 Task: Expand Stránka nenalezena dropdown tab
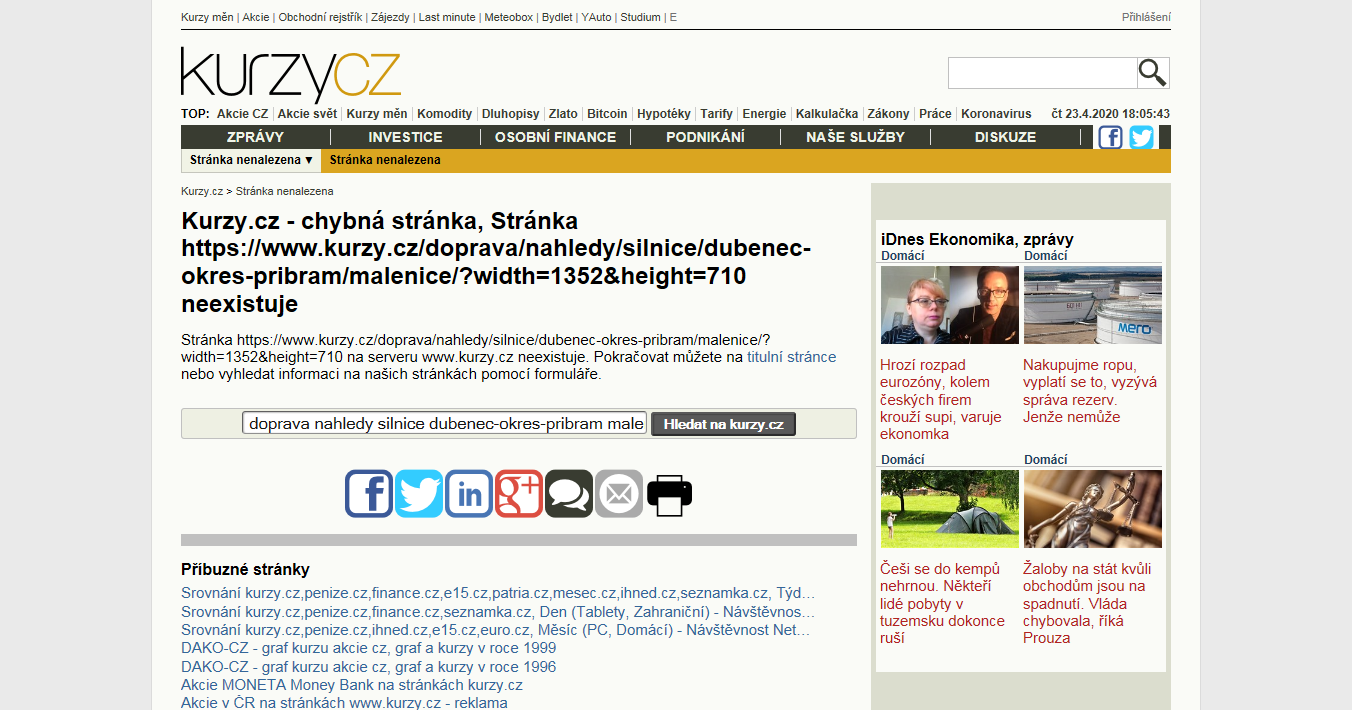pyautogui.click(x=251, y=160)
